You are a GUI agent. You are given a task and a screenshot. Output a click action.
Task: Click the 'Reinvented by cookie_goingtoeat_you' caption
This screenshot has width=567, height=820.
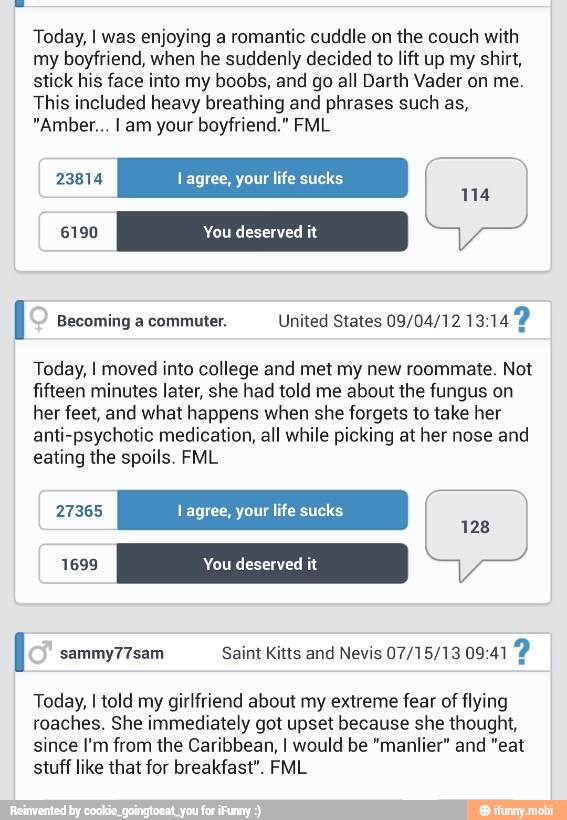(135, 811)
